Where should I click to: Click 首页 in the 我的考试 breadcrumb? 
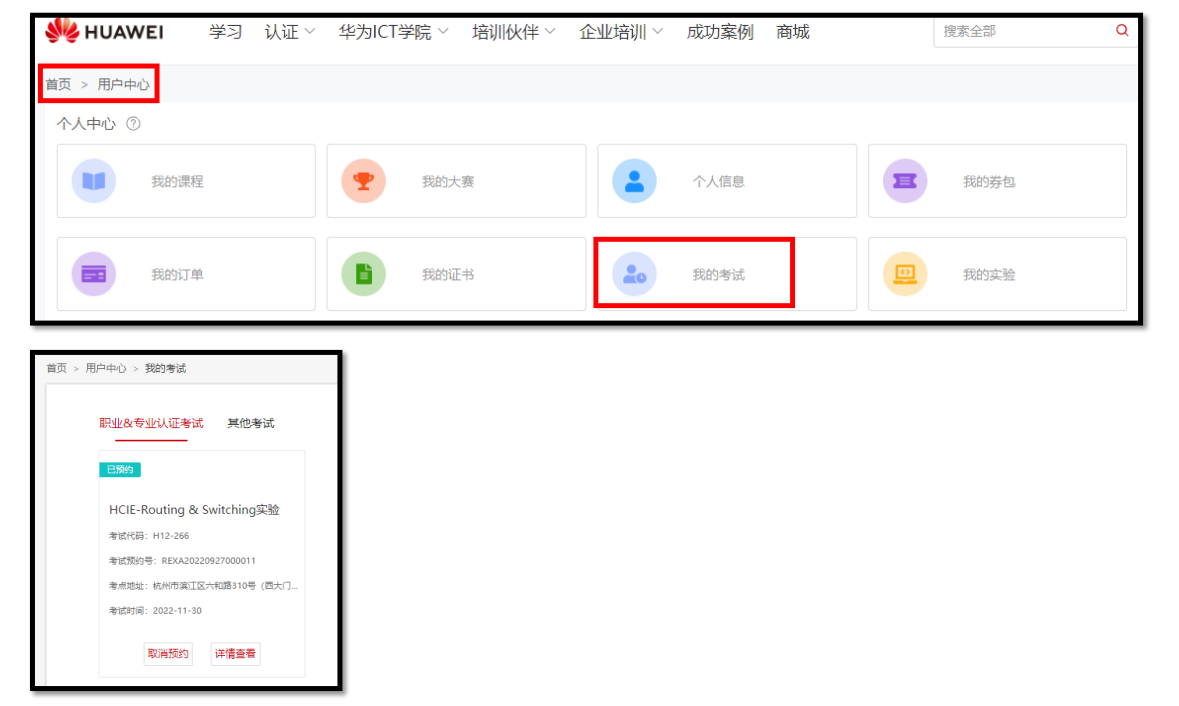(x=56, y=368)
